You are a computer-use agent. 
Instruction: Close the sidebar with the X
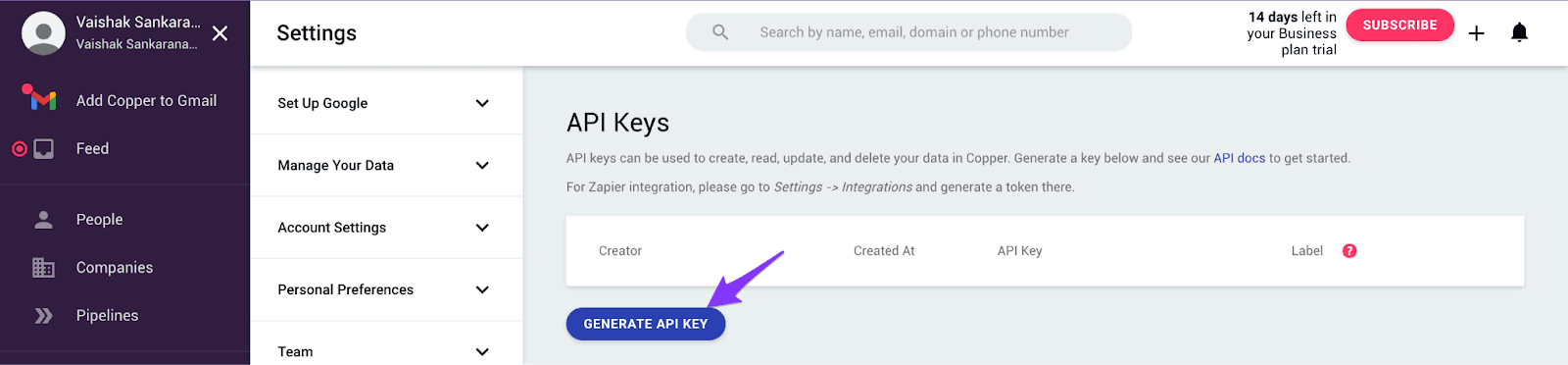click(x=220, y=33)
